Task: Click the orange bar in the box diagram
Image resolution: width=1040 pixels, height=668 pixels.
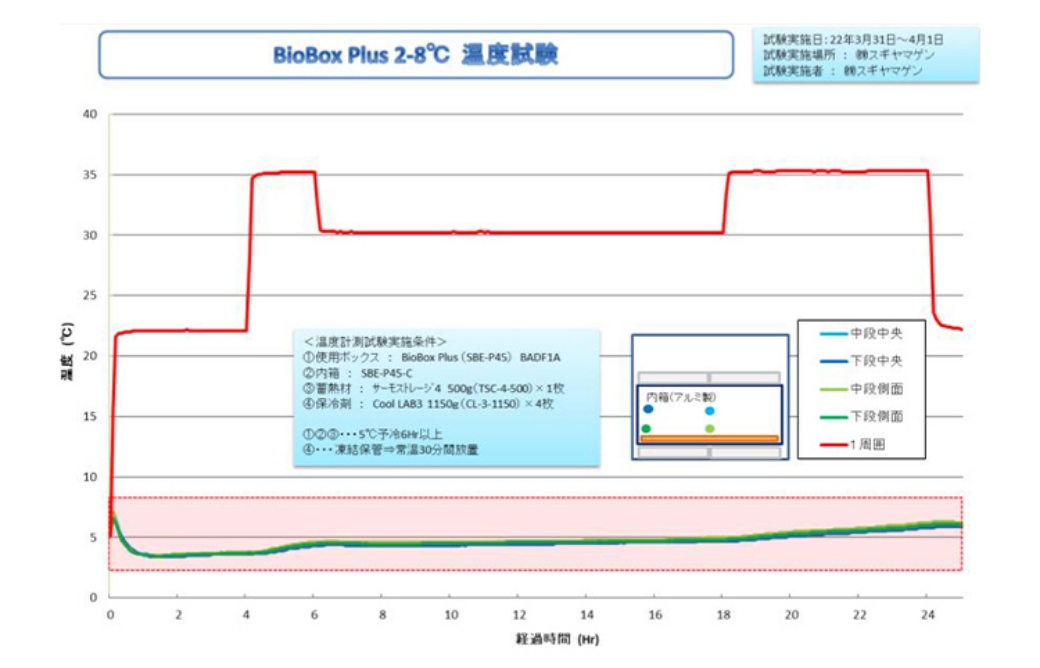Action: tap(709, 438)
